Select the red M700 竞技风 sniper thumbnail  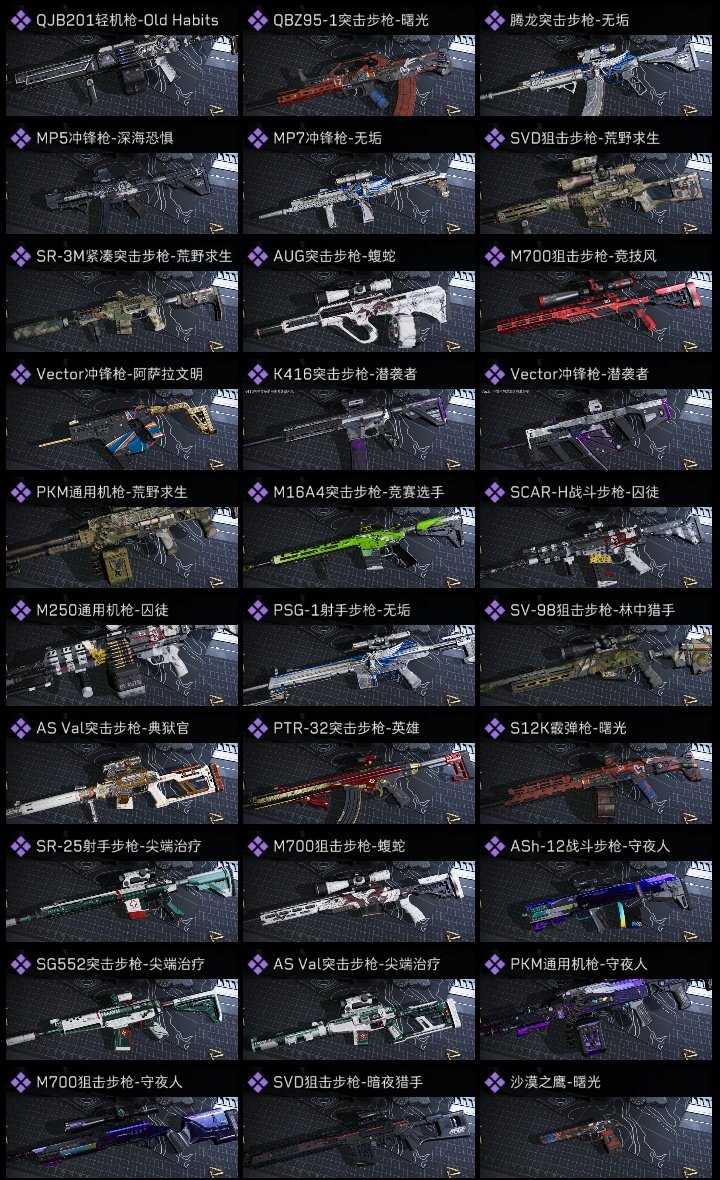tap(596, 312)
